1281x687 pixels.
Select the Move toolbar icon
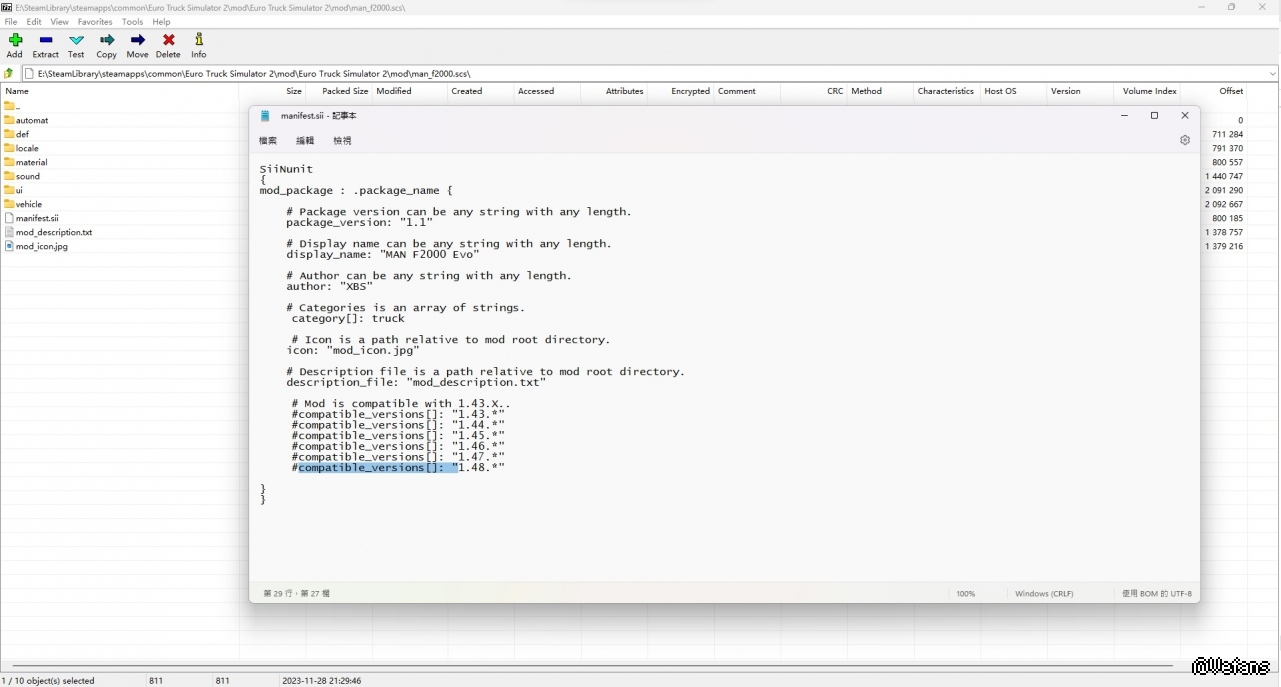click(138, 41)
